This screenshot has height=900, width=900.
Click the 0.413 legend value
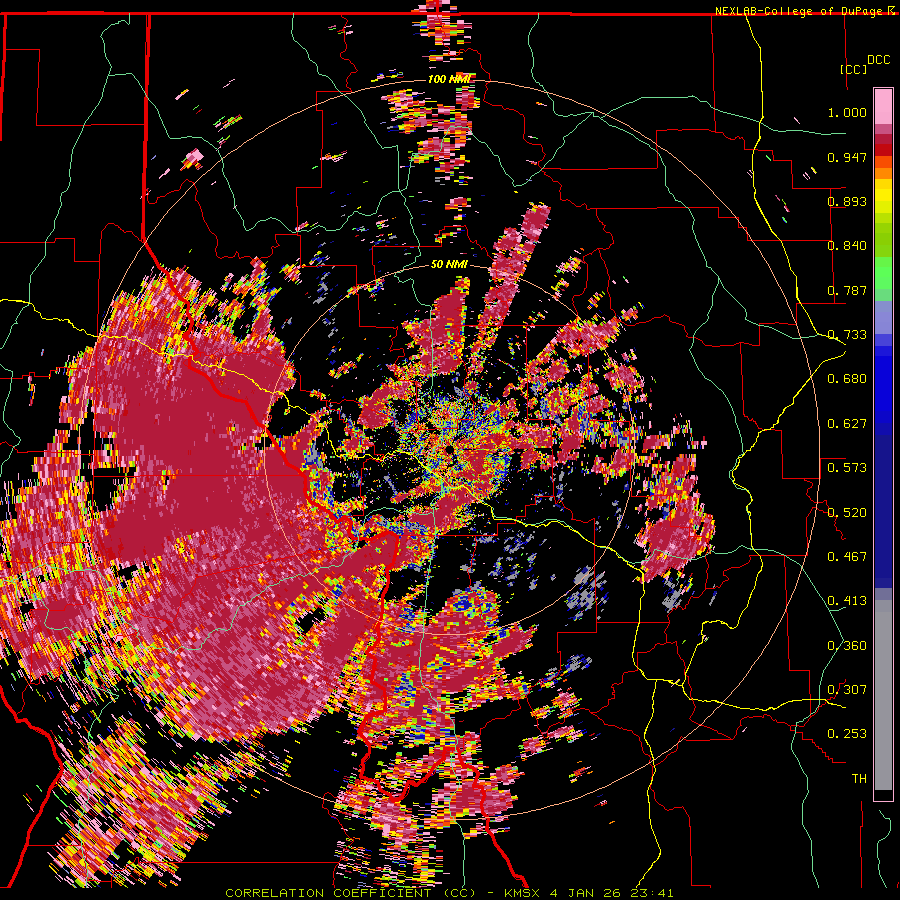847,601
